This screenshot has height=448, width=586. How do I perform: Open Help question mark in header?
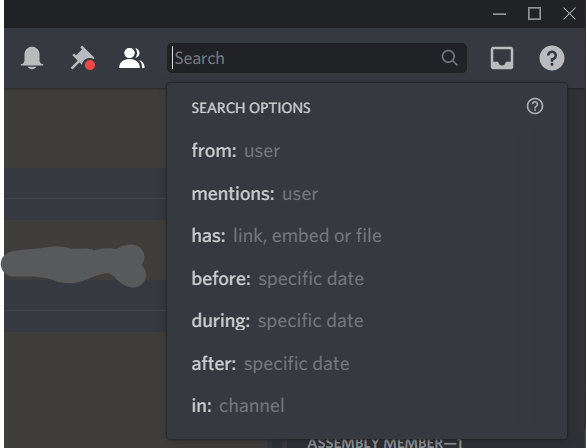552,58
